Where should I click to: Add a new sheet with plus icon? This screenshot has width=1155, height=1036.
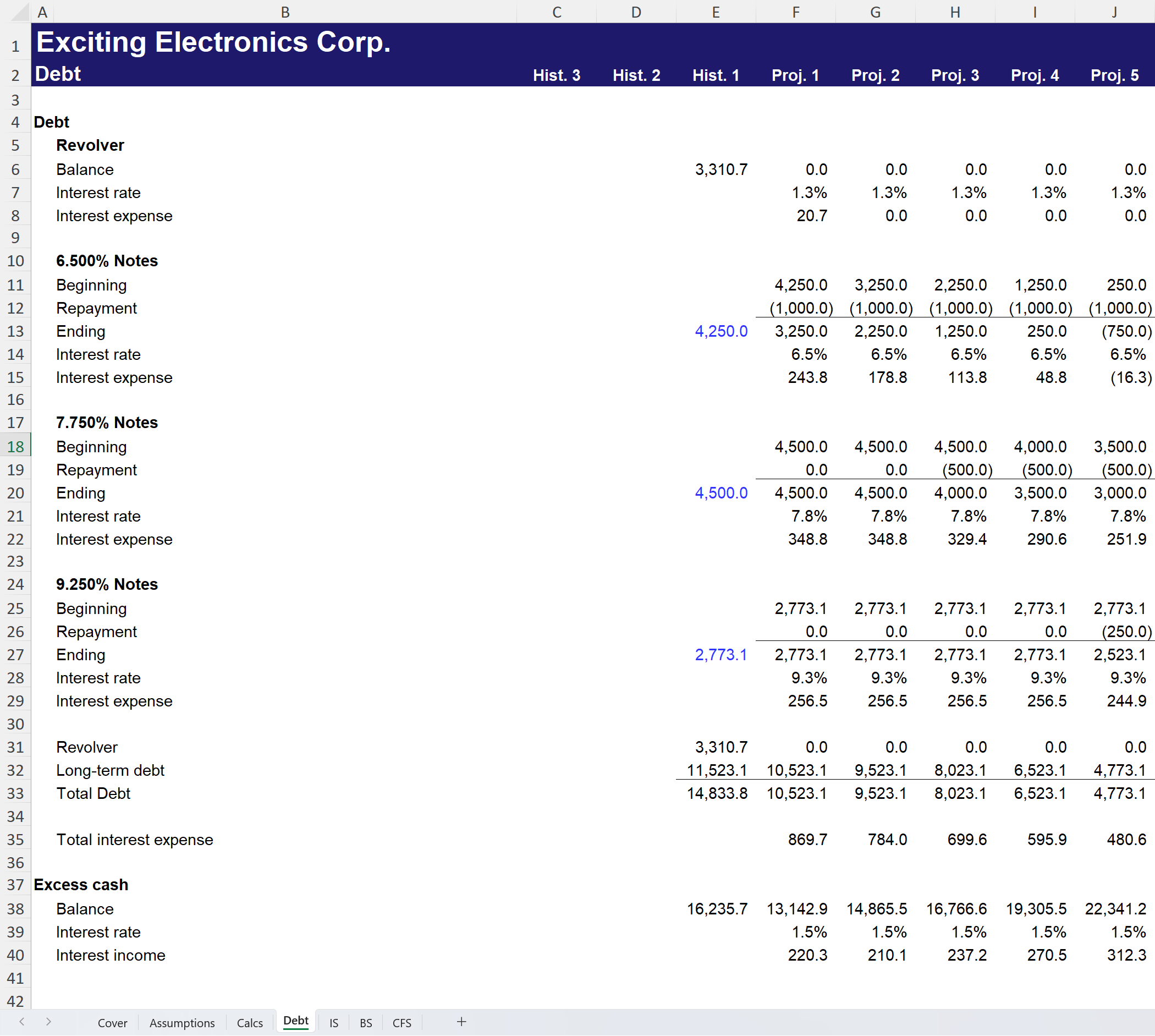pyautogui.click(x=461, y=1022)
